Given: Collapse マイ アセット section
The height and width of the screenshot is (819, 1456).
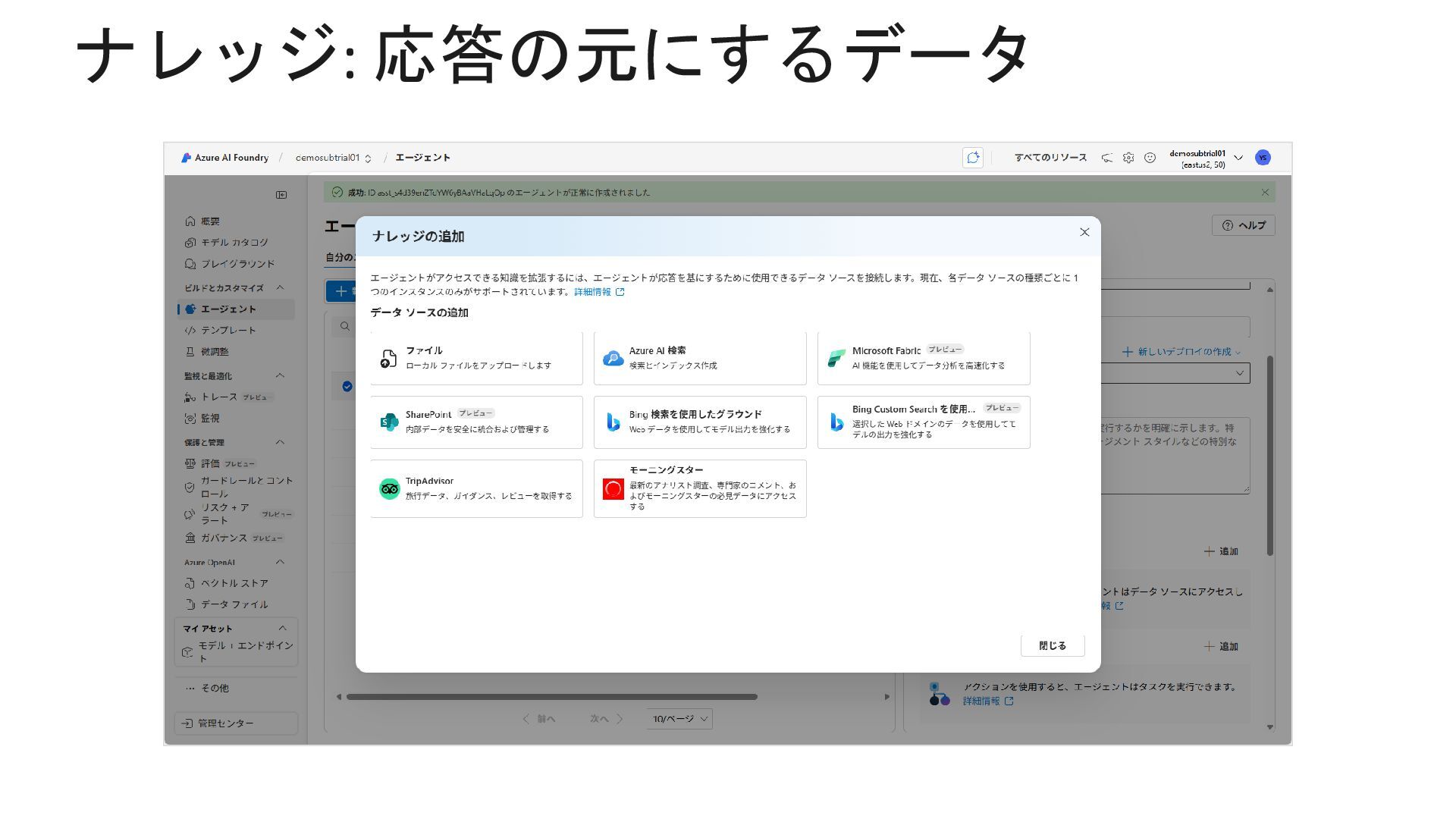Looking at the screenshot, I should point(282,628).
